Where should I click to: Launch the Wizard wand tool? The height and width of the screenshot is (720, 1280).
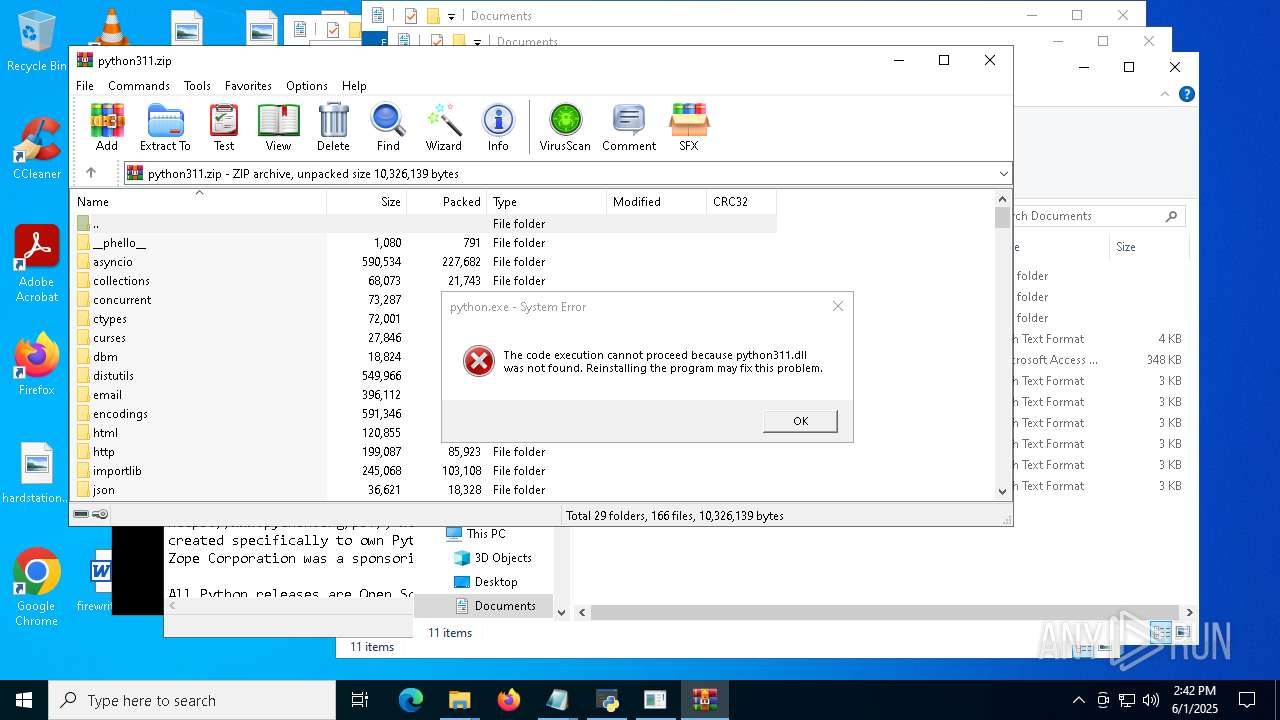[x=444, y=127]
